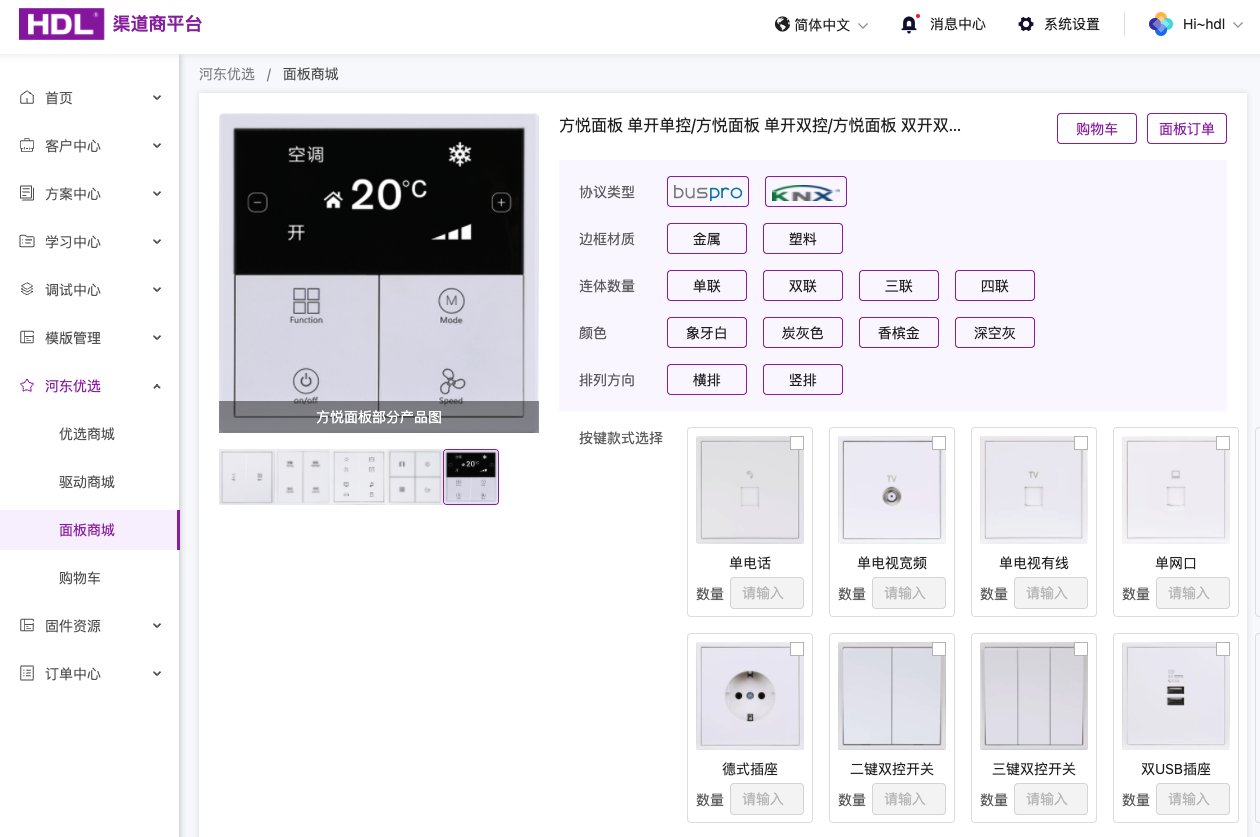Check the 单网口 checkbox

tap(1223, 443)
